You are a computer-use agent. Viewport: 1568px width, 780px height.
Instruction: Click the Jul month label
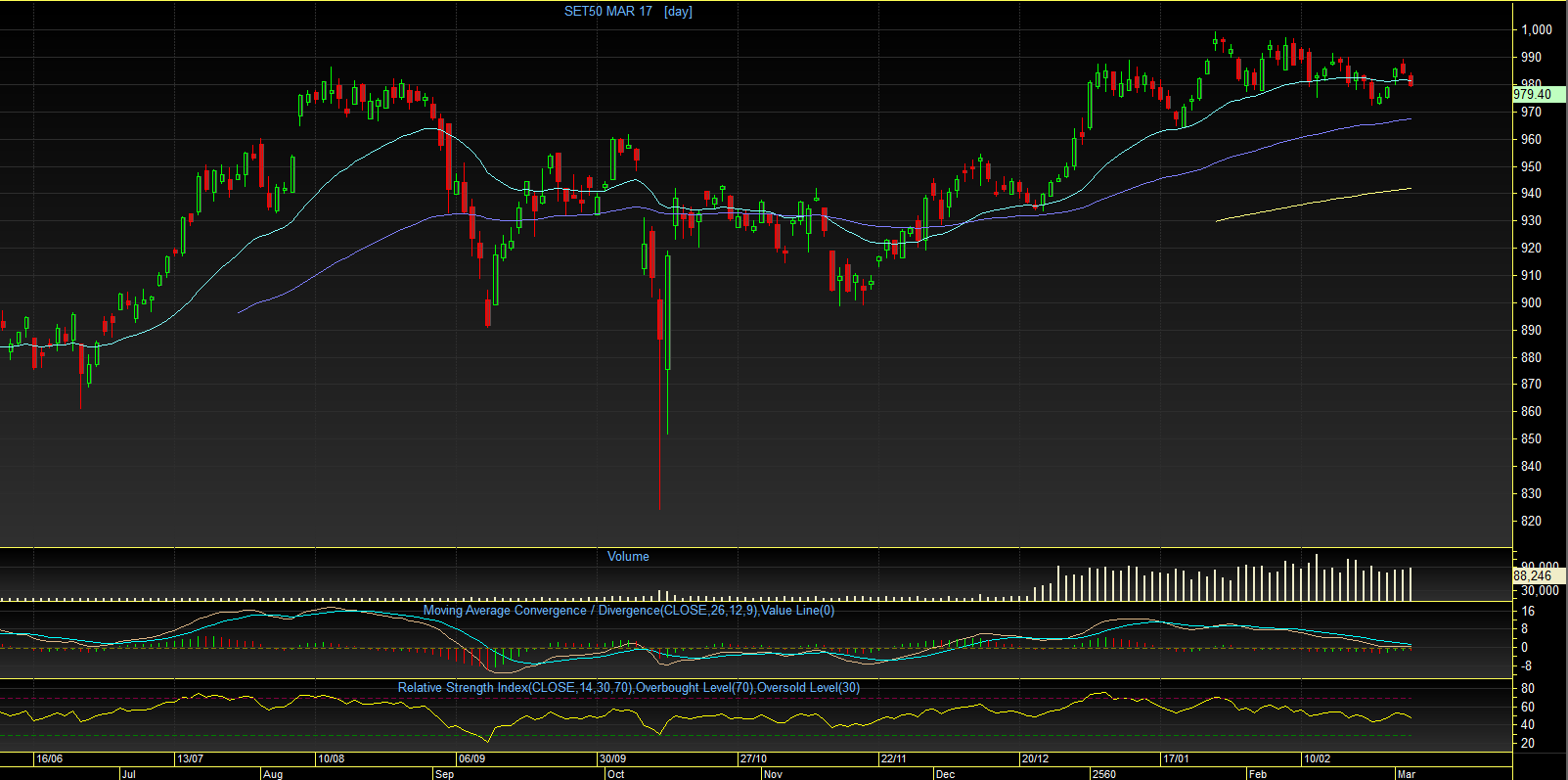(128, 774)
